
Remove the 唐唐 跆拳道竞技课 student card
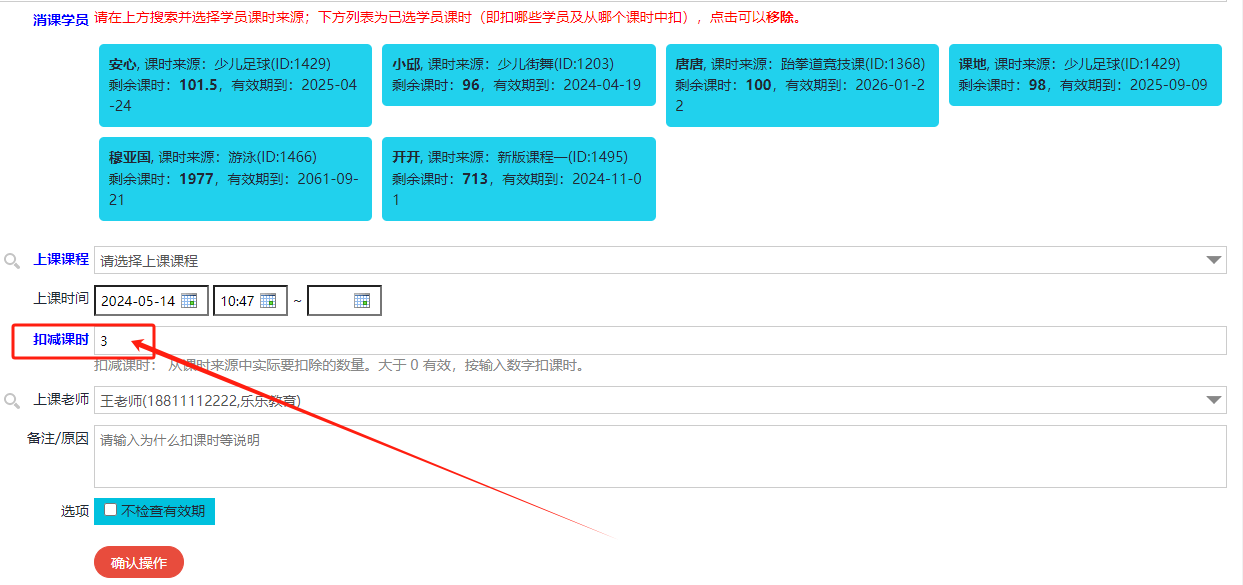(802, 85)
